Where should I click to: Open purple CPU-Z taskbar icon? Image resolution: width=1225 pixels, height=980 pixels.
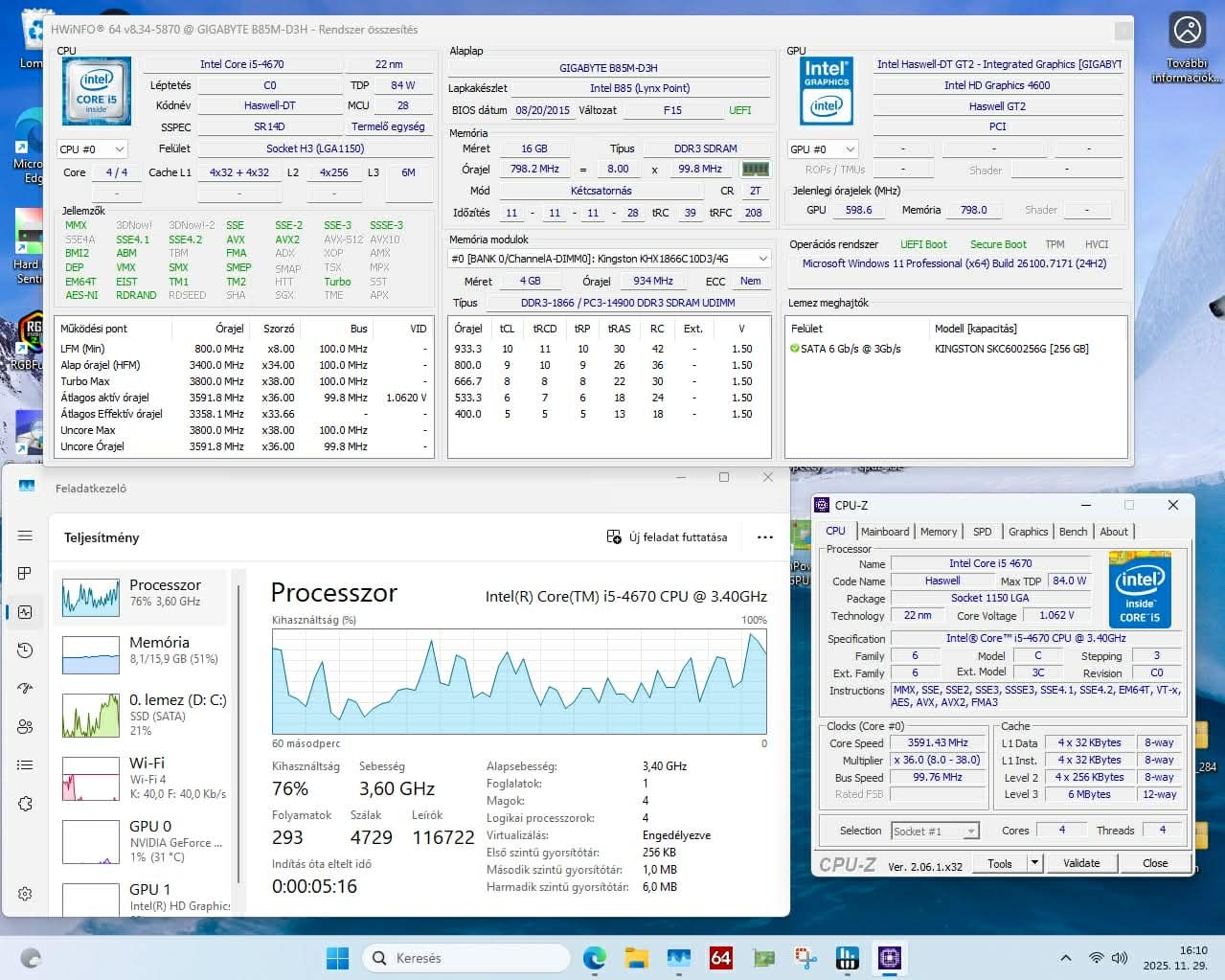tap(890, 958)
